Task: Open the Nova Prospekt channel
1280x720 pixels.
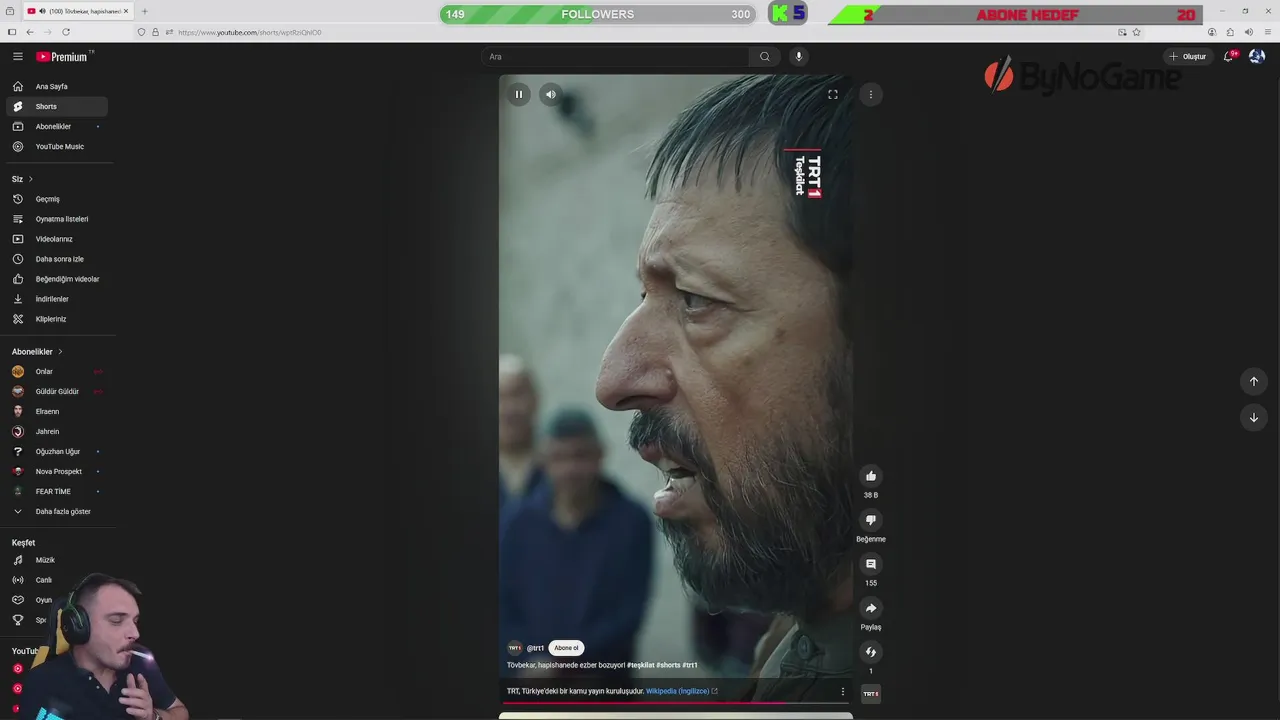Action: 57,472
